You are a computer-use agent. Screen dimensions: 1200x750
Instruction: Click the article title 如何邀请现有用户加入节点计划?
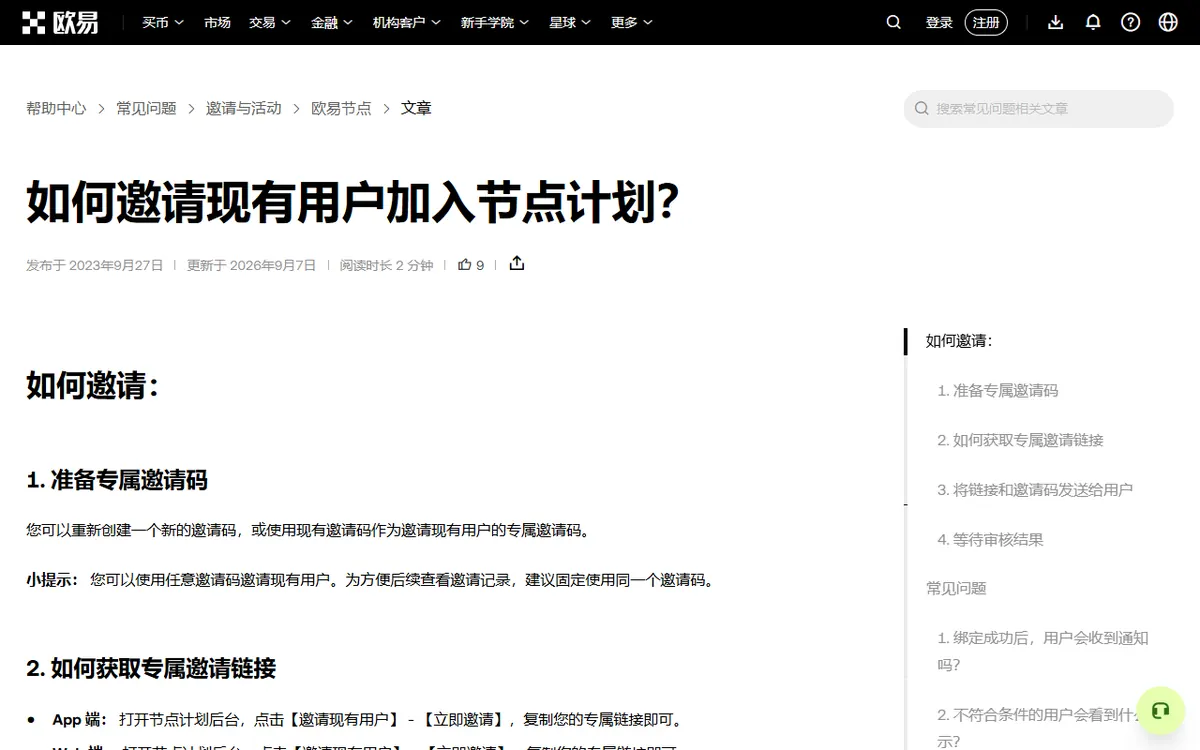(353, 201)
